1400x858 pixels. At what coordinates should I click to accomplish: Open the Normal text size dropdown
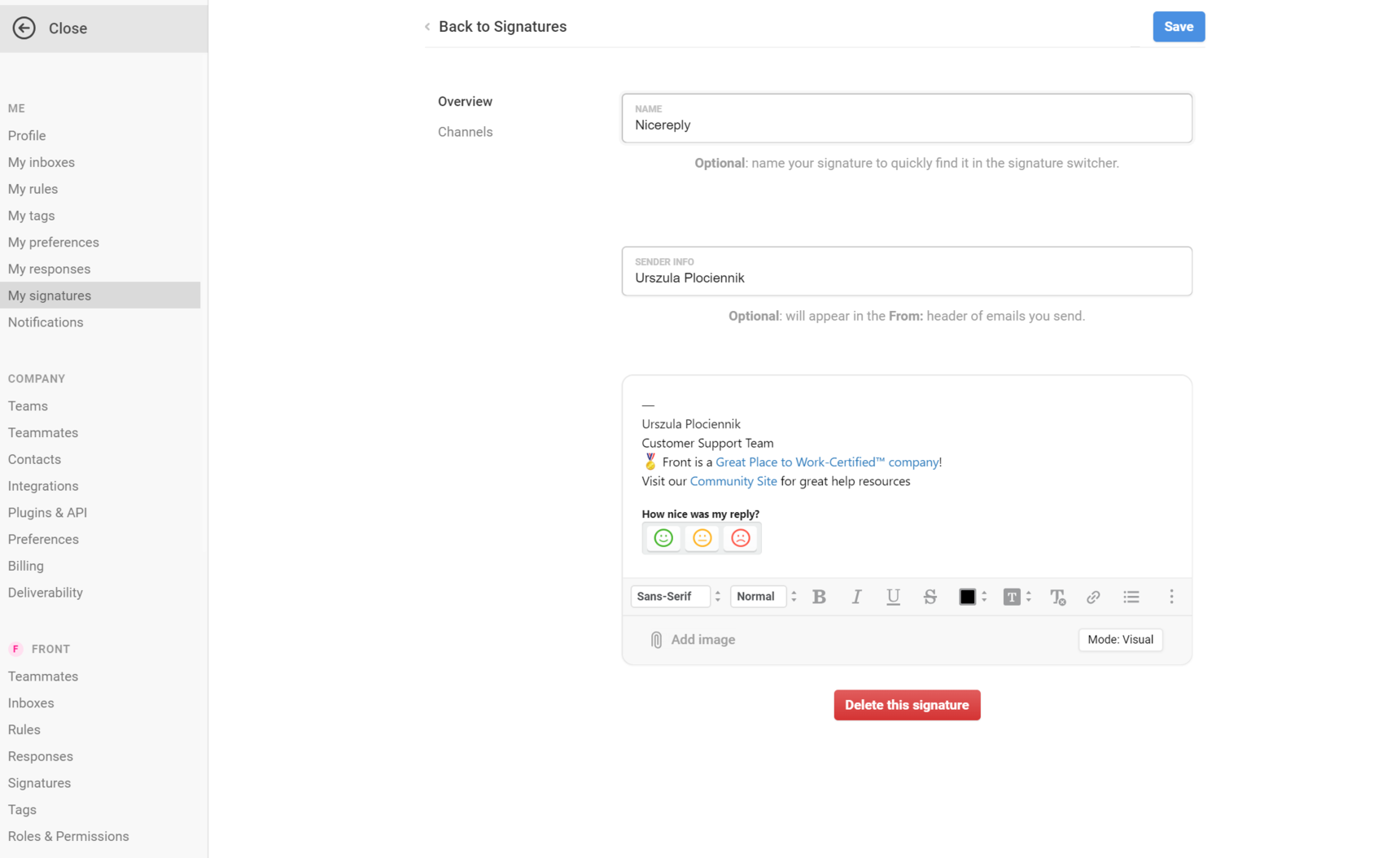pyautogui.click(x=758, y=597)
